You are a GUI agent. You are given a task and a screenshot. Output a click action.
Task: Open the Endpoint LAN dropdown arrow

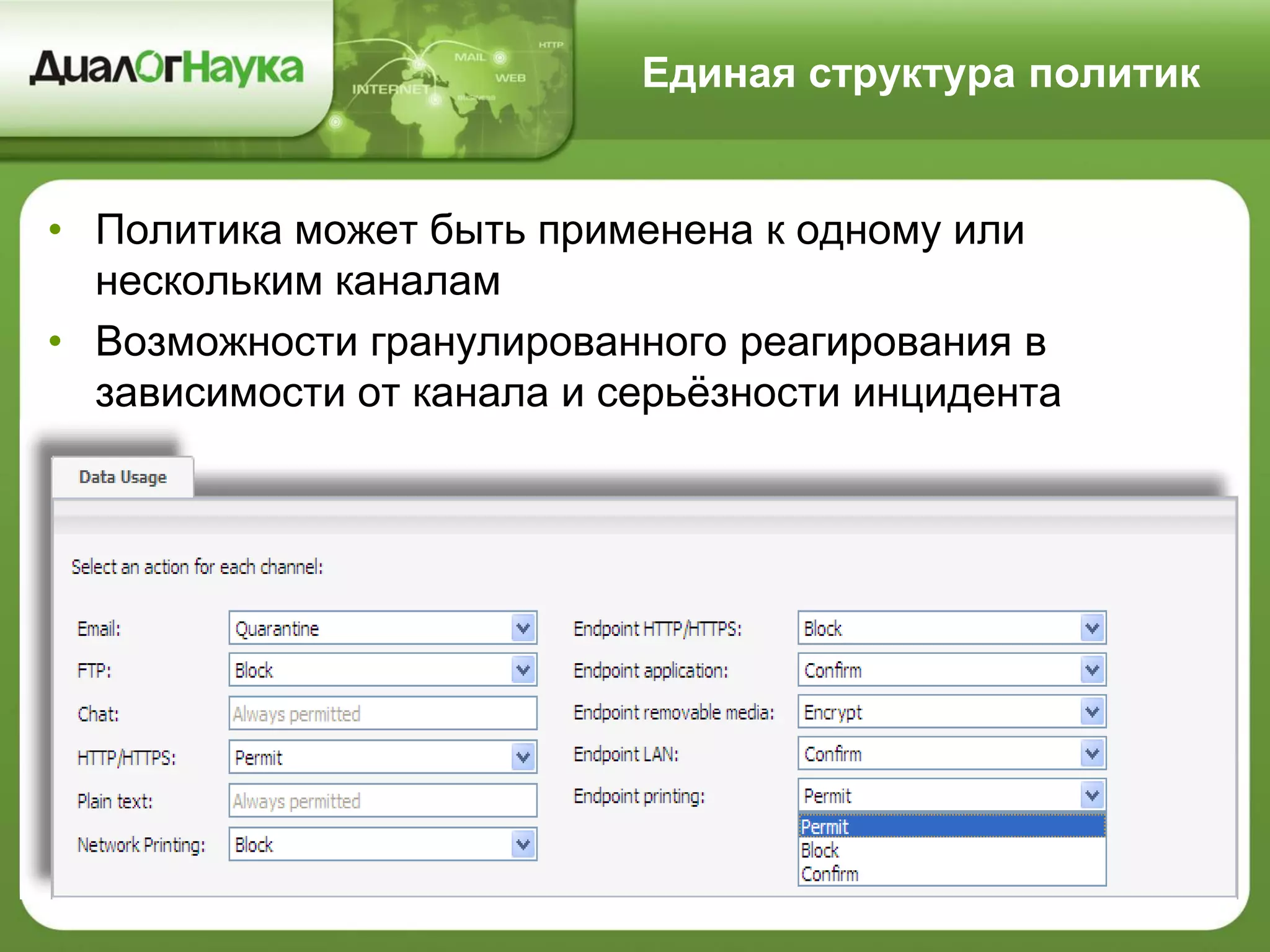coord(1093,754)
